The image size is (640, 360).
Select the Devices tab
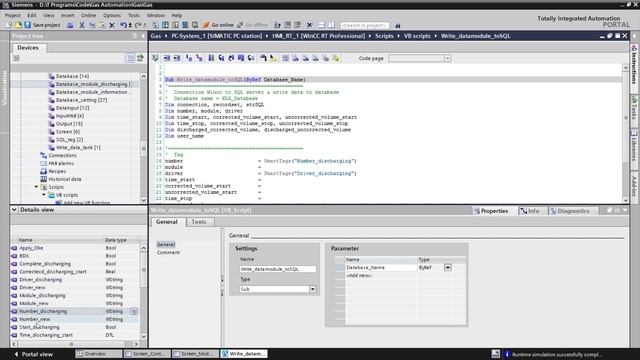pyautogui.click(x=28, y=48)
